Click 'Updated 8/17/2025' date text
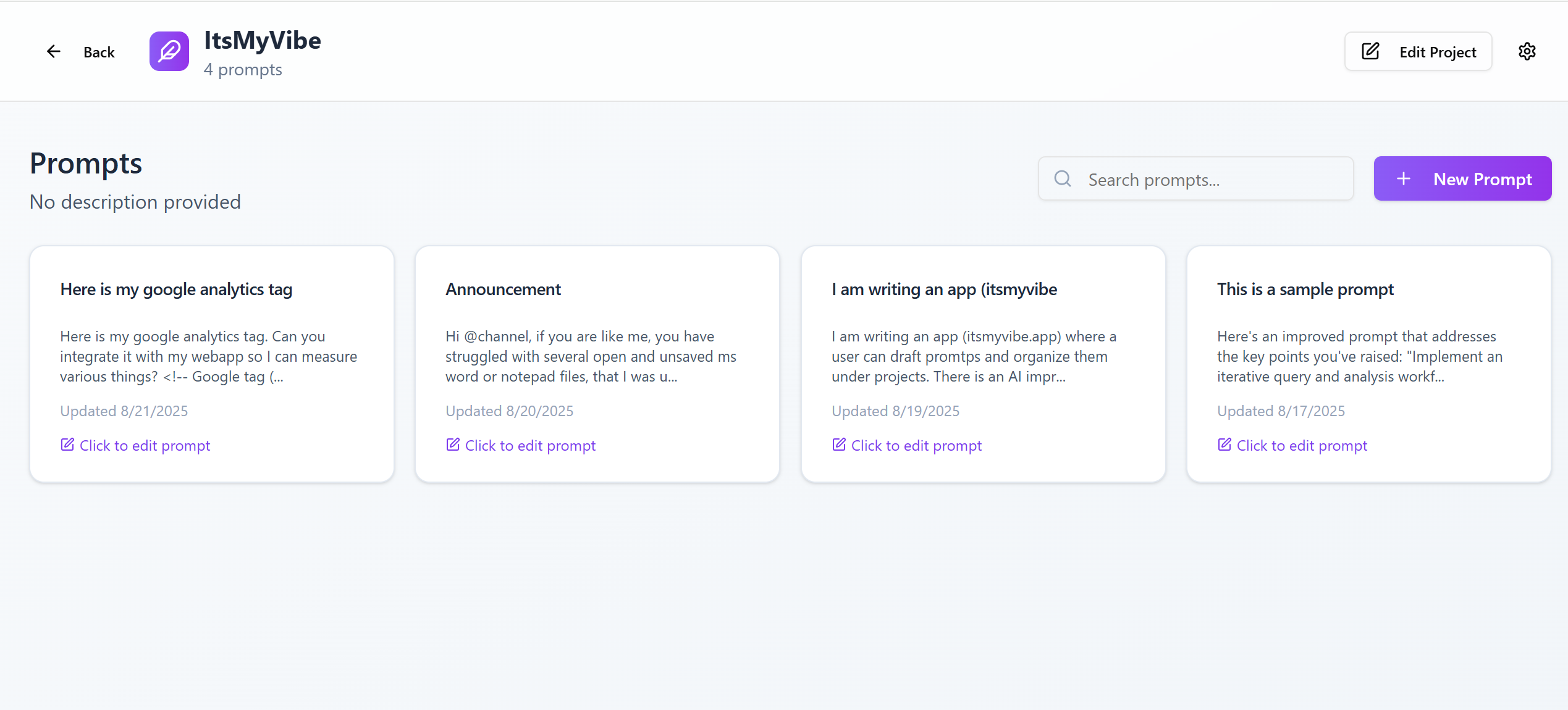The width and height of the screenshot is (1568, 710). [1281, 411]
